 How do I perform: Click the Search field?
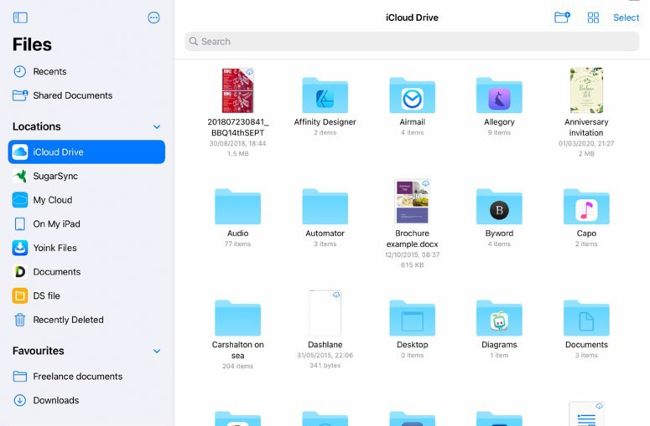click(x=411, y=42)
